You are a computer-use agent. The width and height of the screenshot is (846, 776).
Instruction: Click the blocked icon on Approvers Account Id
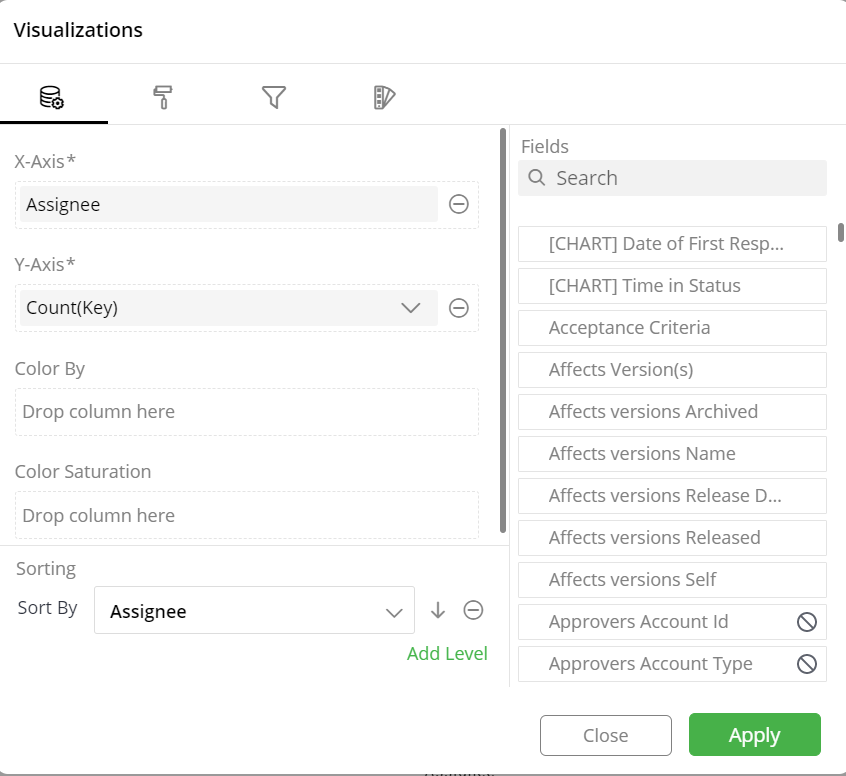(807, 622)
